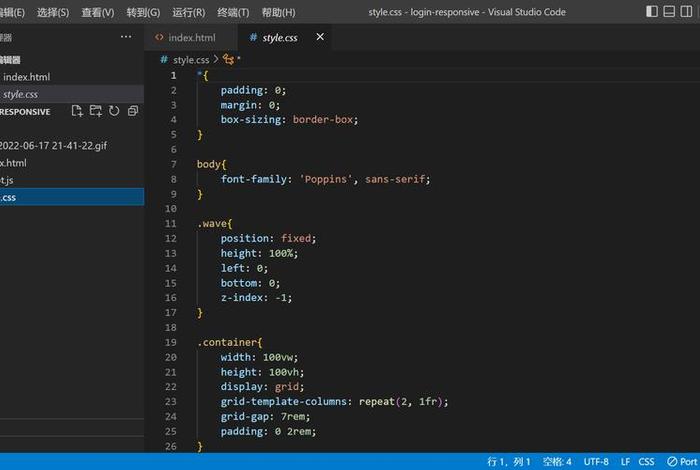Image resolution: width=700 pixels, height=470 pixels.
Task: Click the 'border-box' value on line 4
Action: point(323,120)
